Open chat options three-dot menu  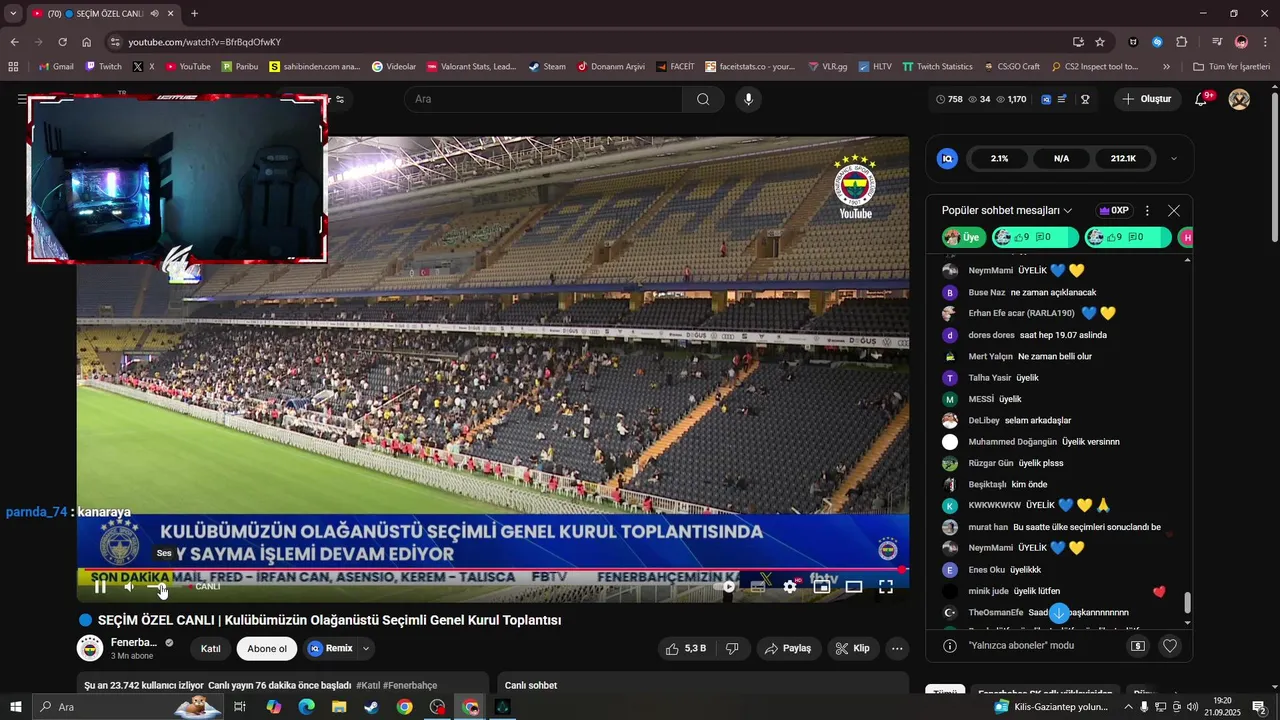click(x=1147, y=211)
